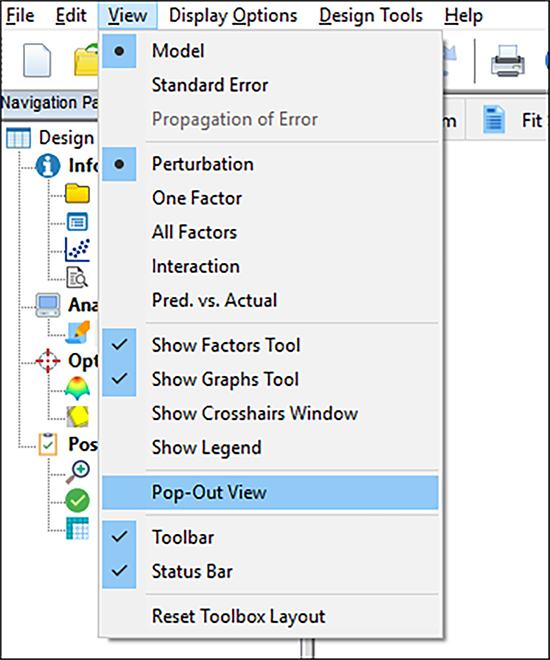Open the Design Tools menu
Screen dimensions: 550x660
tap(371, 16)
